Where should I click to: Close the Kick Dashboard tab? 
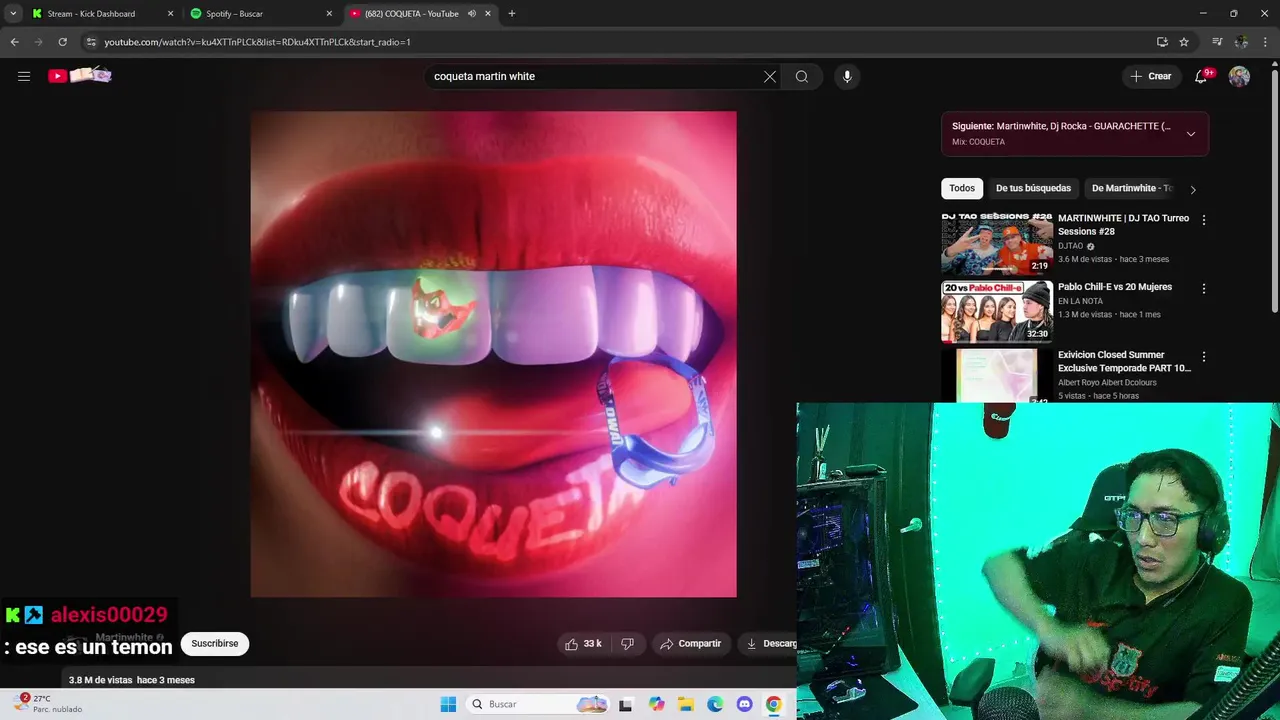coord(170,14)
